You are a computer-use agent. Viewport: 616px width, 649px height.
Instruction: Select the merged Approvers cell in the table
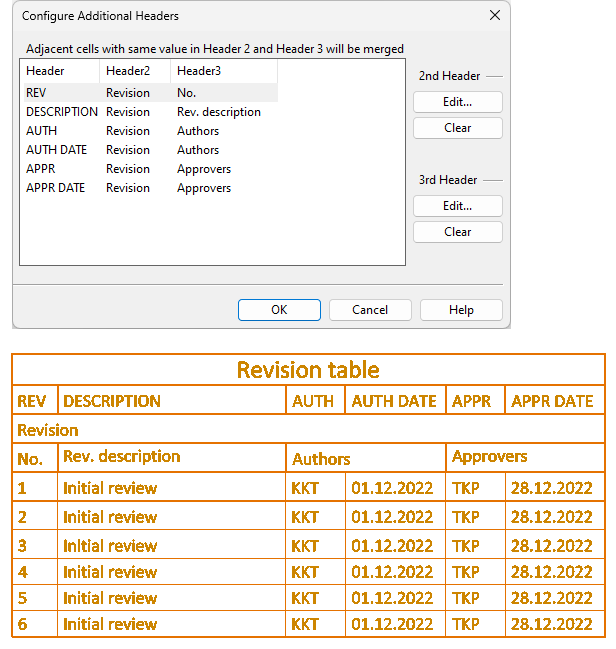click(524, 457)
